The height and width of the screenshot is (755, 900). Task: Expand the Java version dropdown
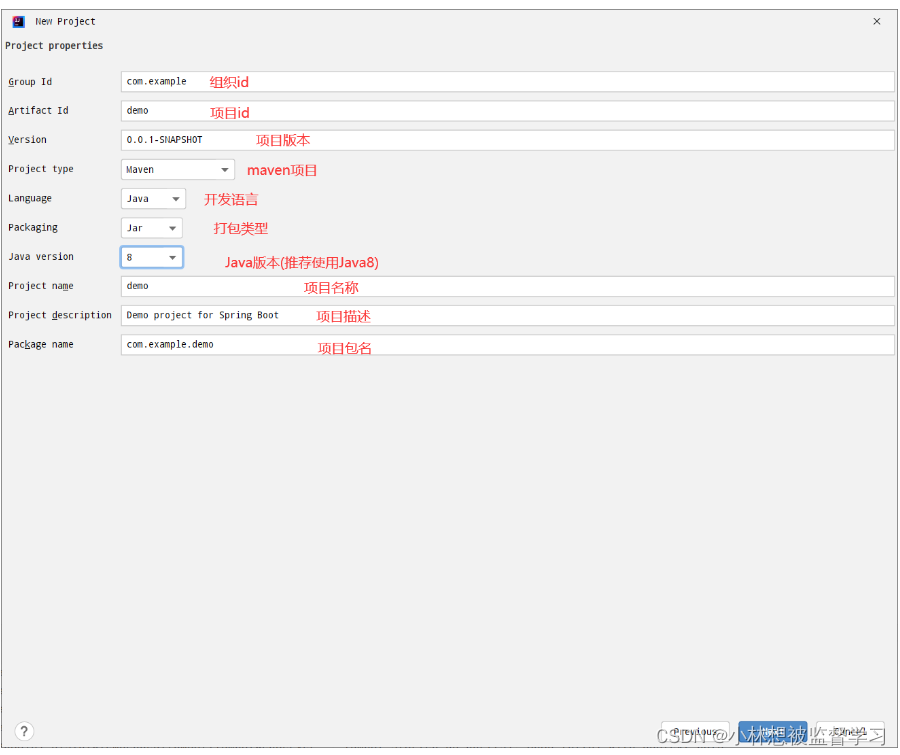click(x=152, y=257)
